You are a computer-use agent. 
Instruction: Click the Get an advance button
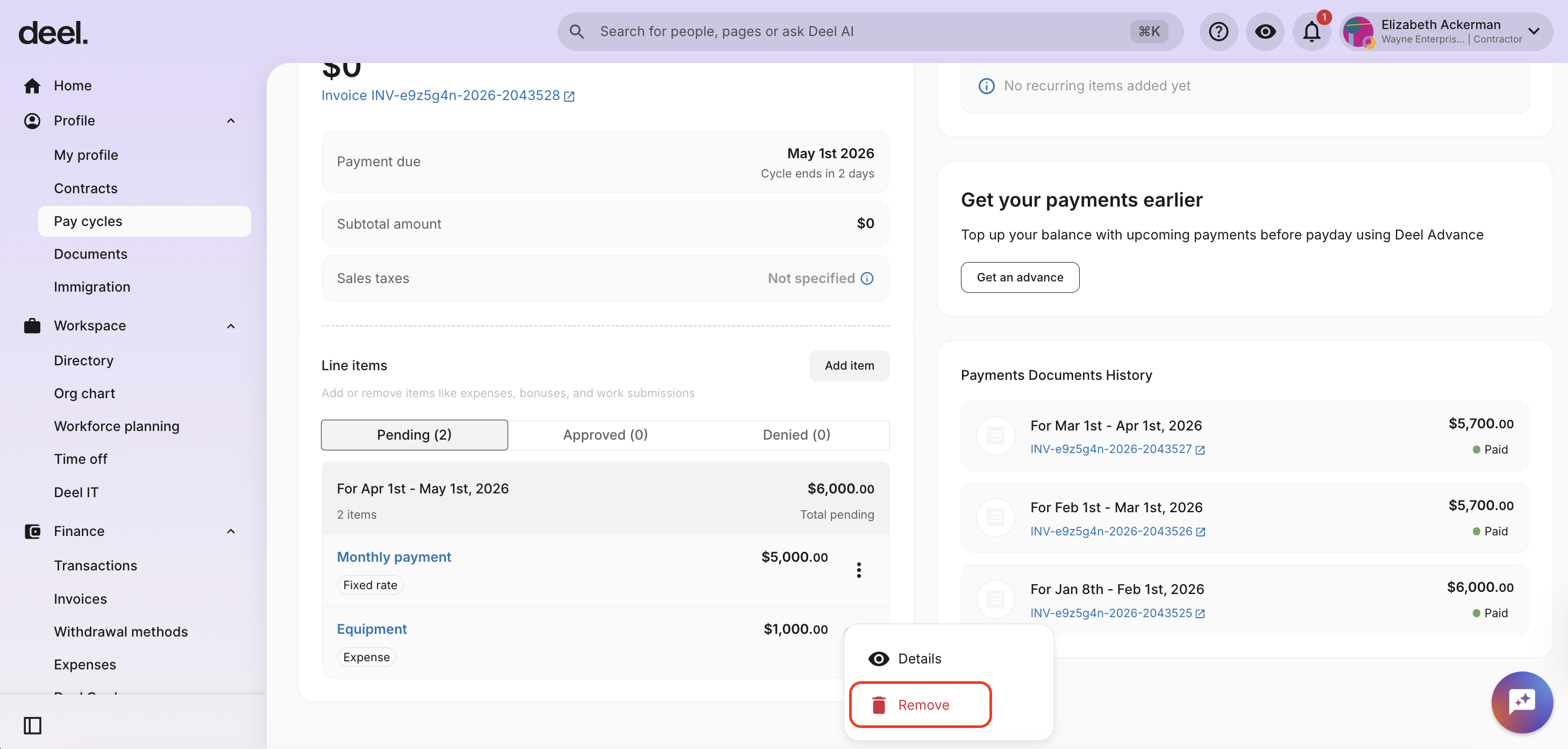1020,277
